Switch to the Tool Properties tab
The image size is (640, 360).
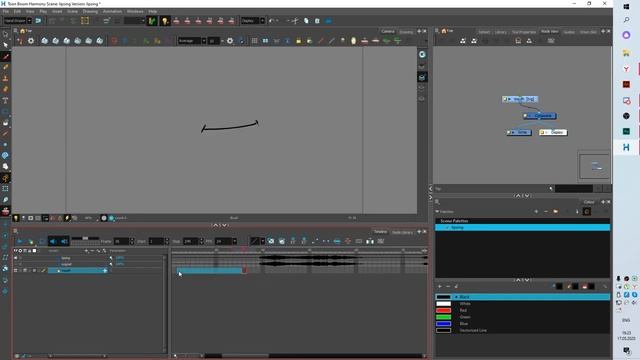[524, 32]
